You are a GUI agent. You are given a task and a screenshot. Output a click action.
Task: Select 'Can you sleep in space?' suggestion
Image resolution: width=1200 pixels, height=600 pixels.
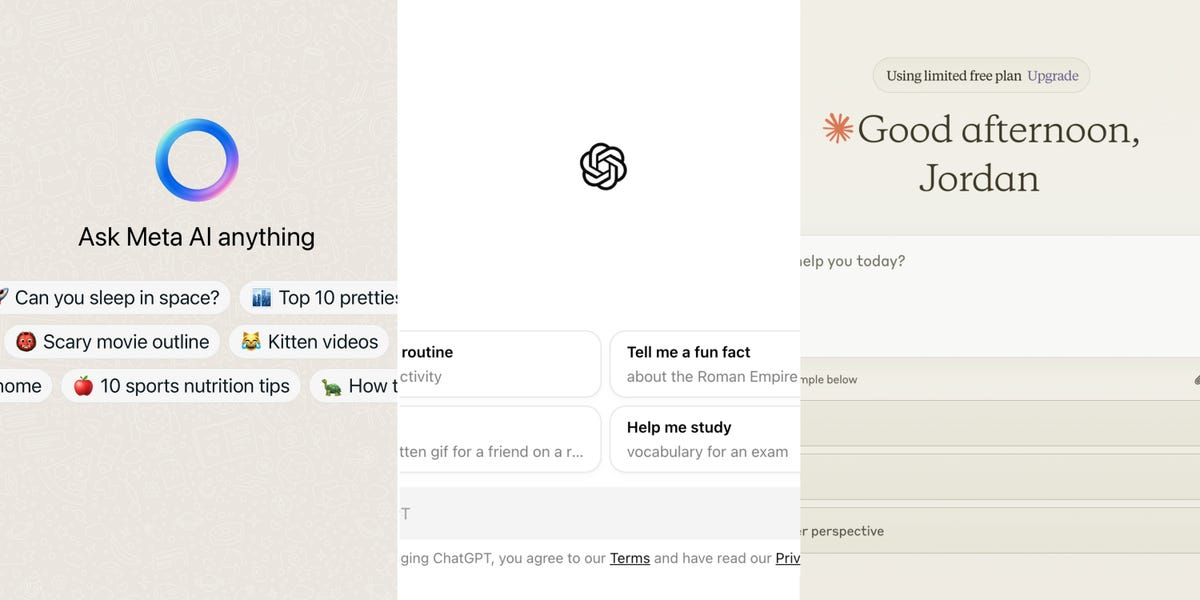tap(114, 297)
